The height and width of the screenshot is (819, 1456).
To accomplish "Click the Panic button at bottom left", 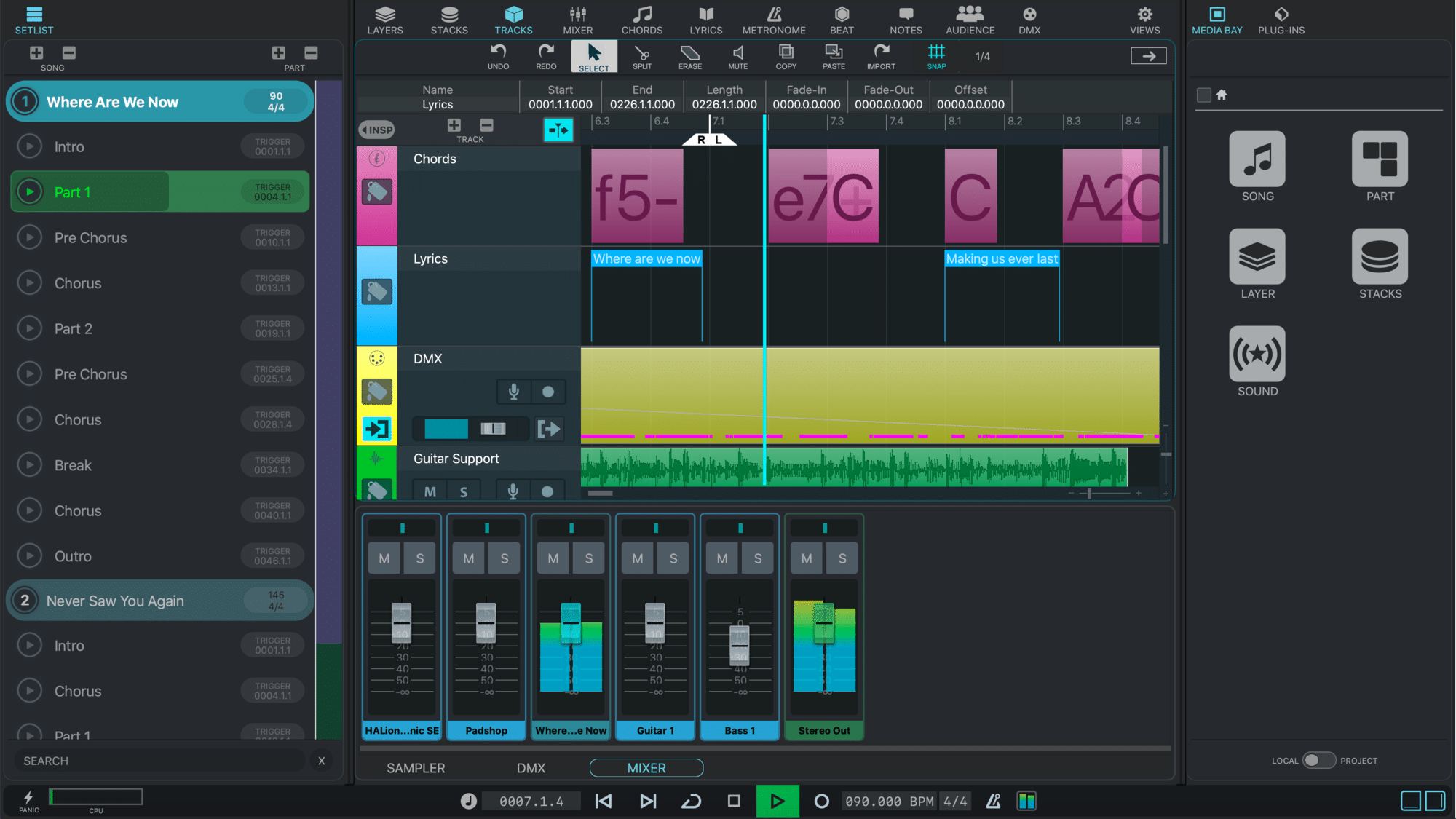I will (27, 800).
